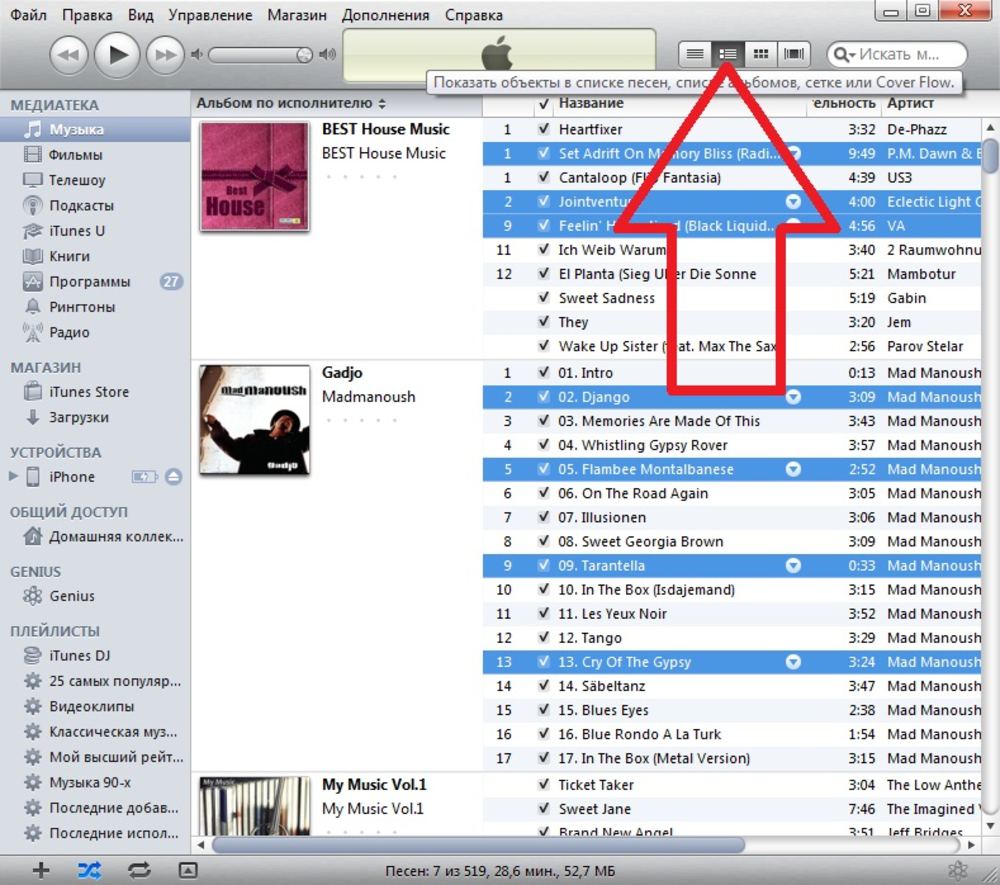Eject the iPhone device
The width and height of the screenshot is (1000, 885).
(173, 477)
